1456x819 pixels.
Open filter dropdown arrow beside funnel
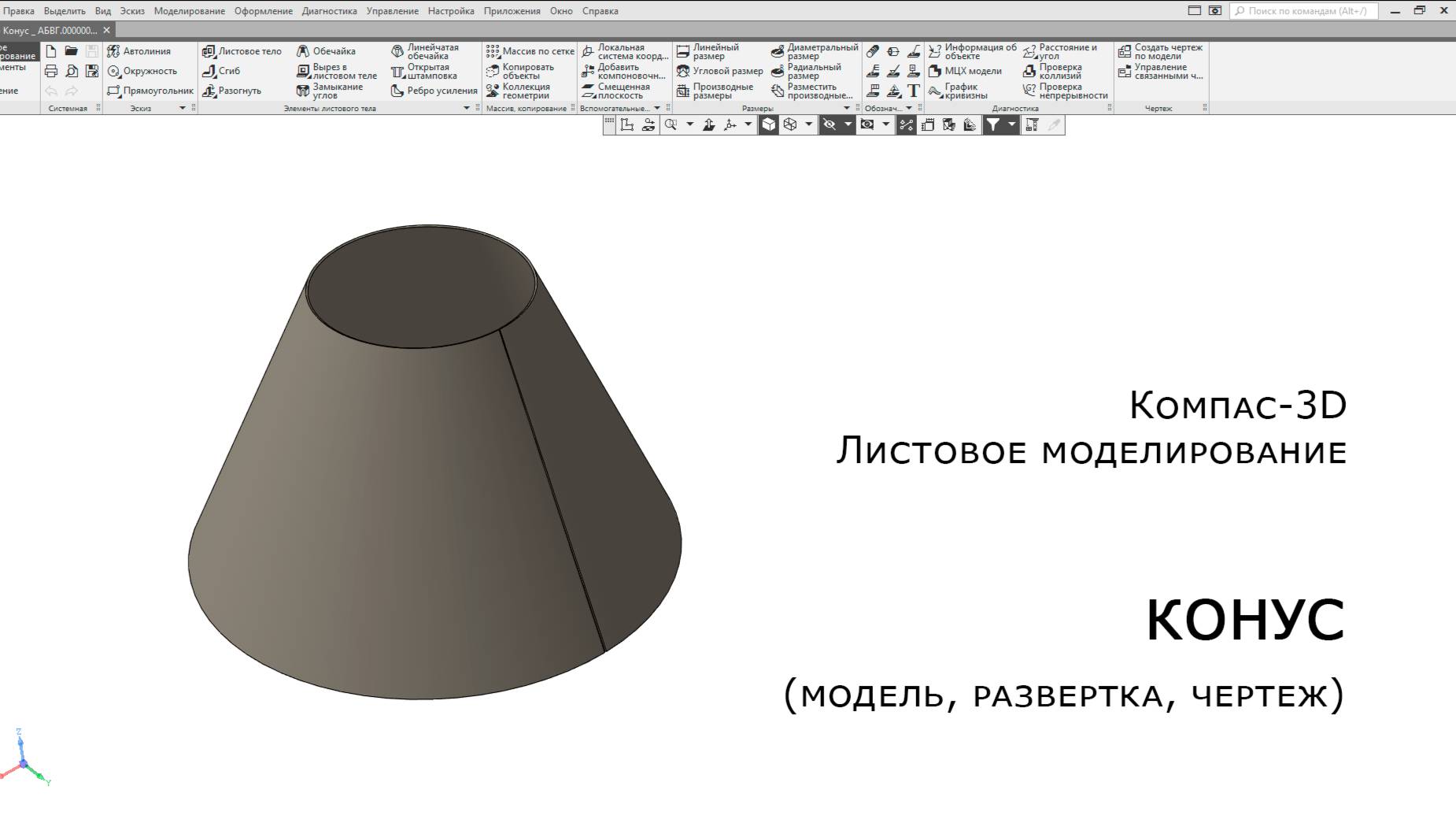point(1012,124)
